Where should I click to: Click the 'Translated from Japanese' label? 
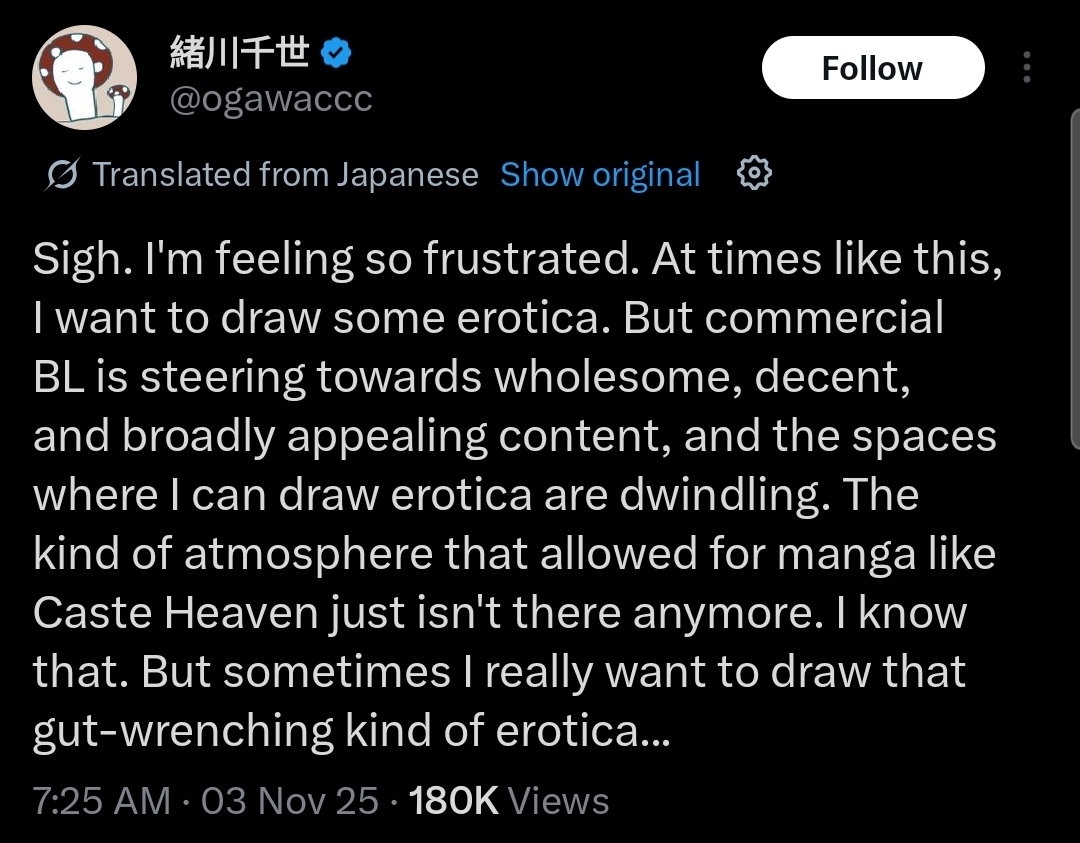tap(285, 175)
